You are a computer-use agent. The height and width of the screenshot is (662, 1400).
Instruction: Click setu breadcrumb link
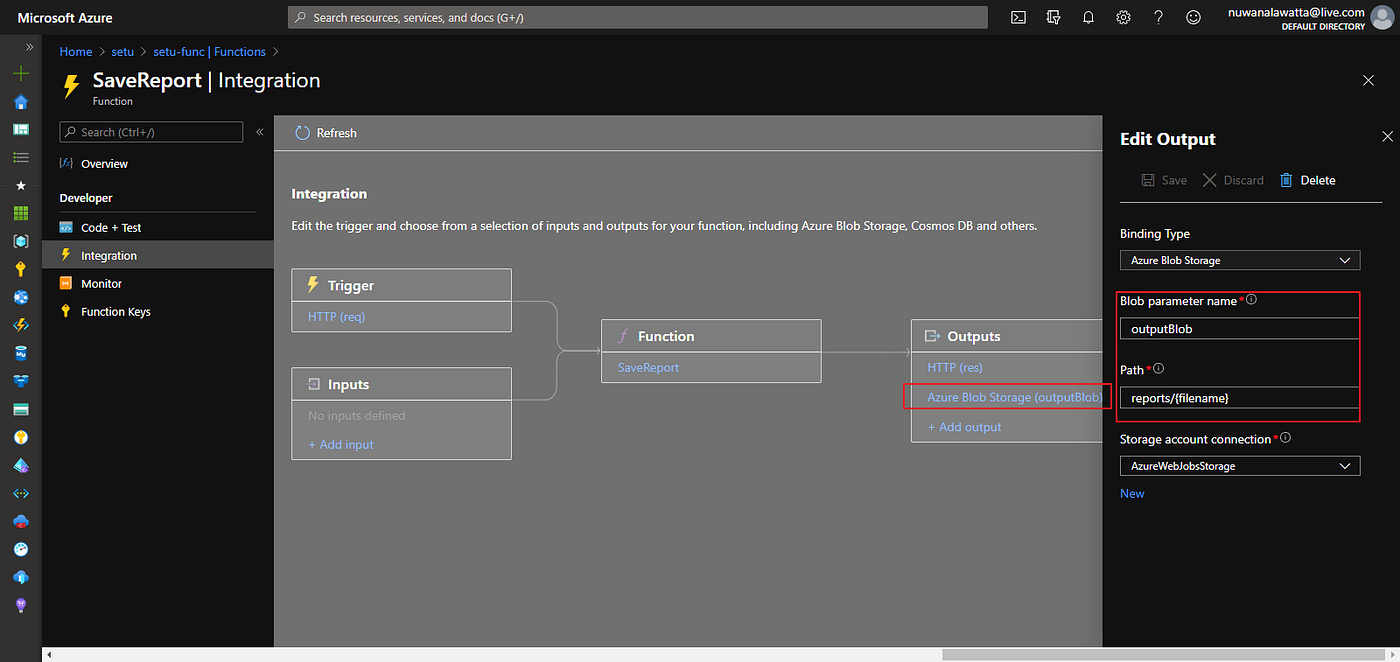click(122, 52)
